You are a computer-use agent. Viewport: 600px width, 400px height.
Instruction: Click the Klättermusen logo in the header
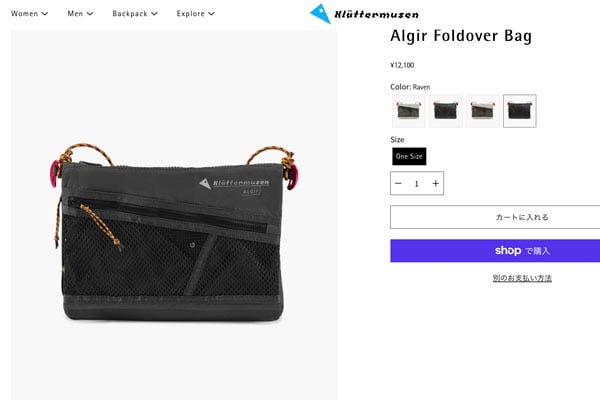point(364,14)
